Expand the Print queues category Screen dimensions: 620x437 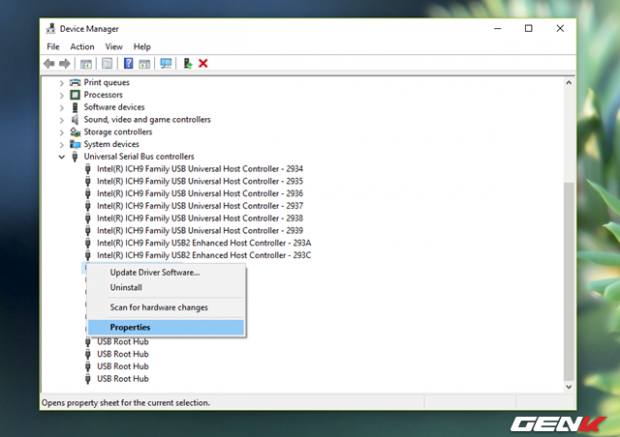pos(62,82)
